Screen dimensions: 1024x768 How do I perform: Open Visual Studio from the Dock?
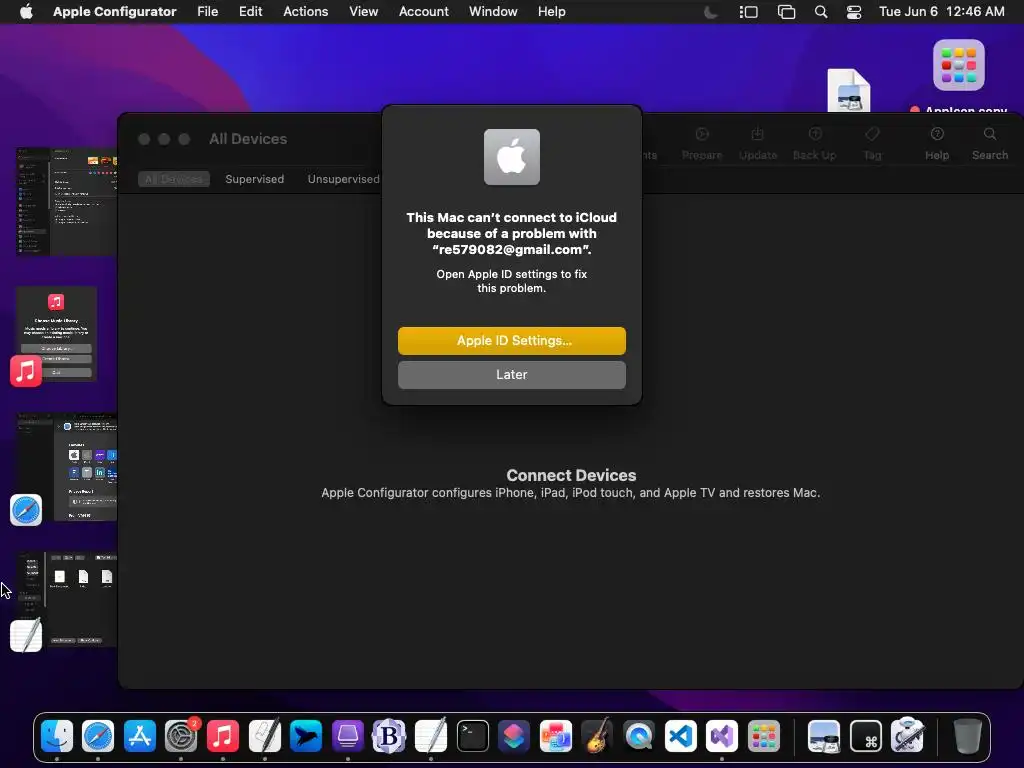coord(722,737)
